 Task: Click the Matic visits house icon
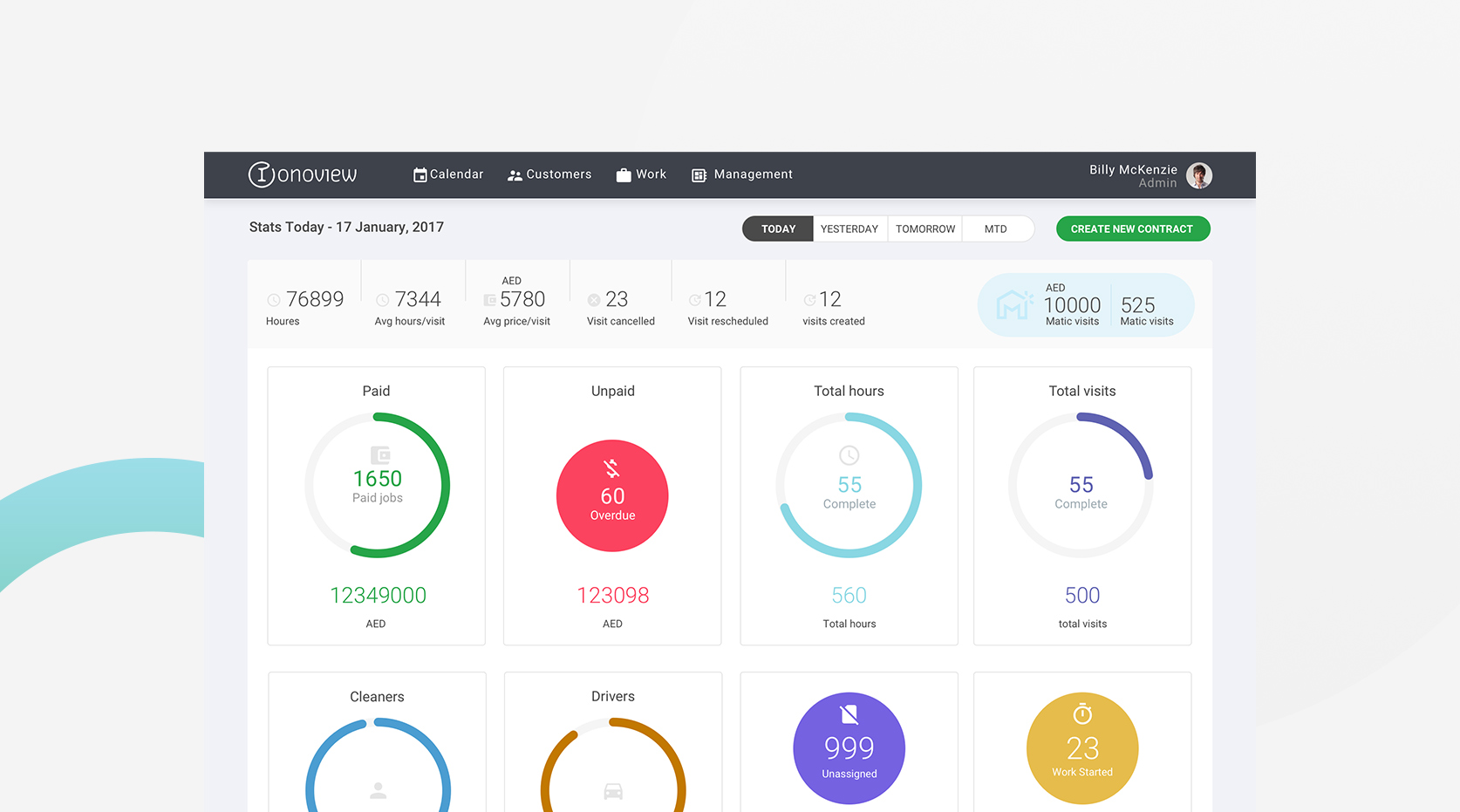[x=1013, y=304]
